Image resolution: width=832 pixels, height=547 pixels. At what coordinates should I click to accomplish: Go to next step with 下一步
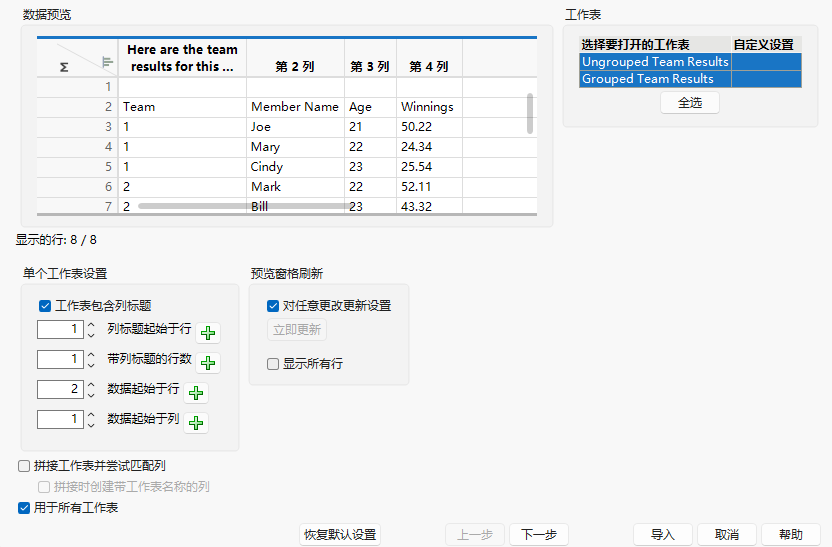tap(539, 534)
